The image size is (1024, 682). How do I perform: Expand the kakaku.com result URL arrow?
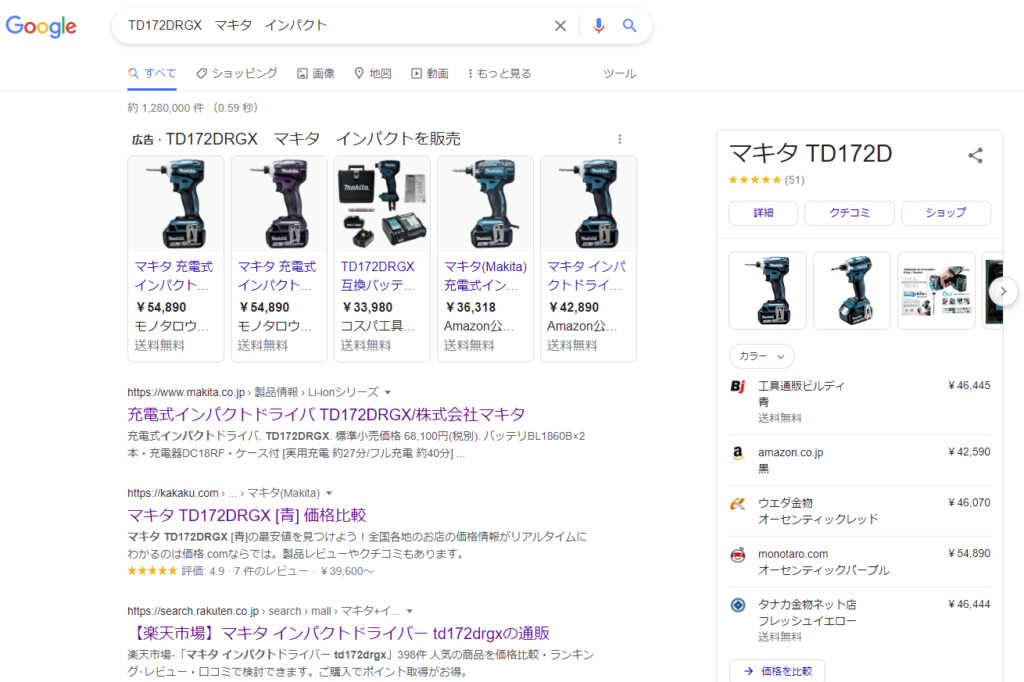[329, 493]
